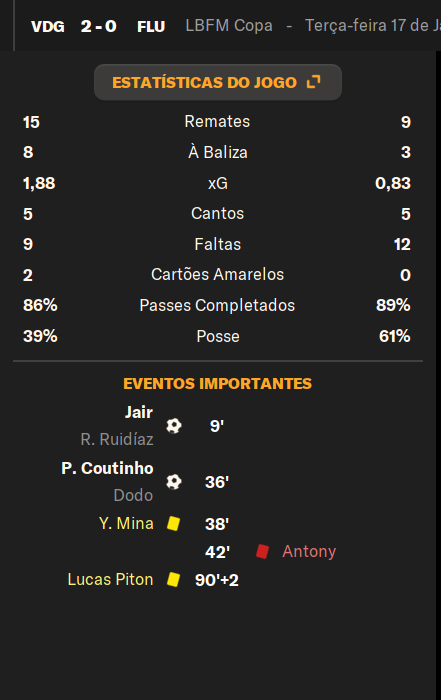441x700 pixels.
Task: Click the goal ball icon at 9'
Action: coord(174,426)
